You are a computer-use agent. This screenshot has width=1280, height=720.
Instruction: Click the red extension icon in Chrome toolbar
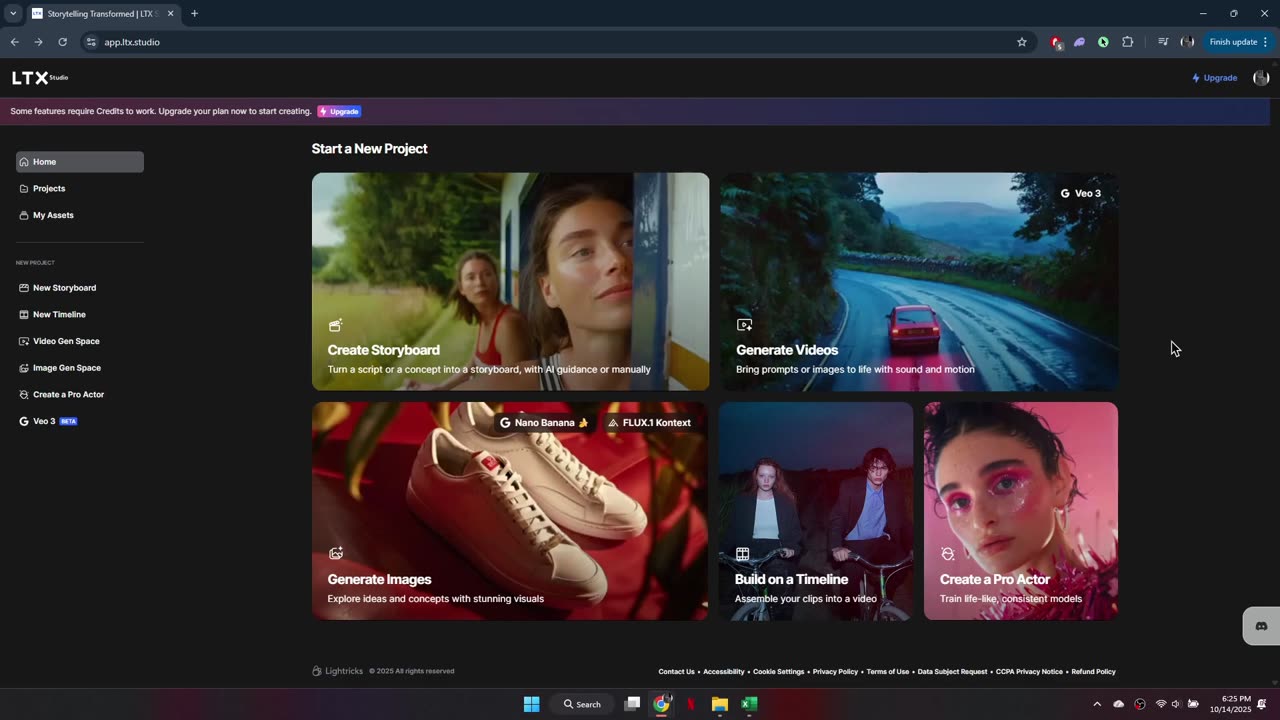[x=1056, y=42]
